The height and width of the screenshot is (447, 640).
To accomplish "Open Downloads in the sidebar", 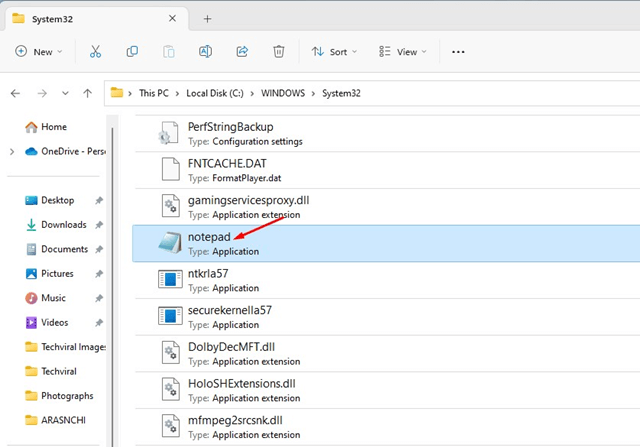I will [x=63, y=225].
